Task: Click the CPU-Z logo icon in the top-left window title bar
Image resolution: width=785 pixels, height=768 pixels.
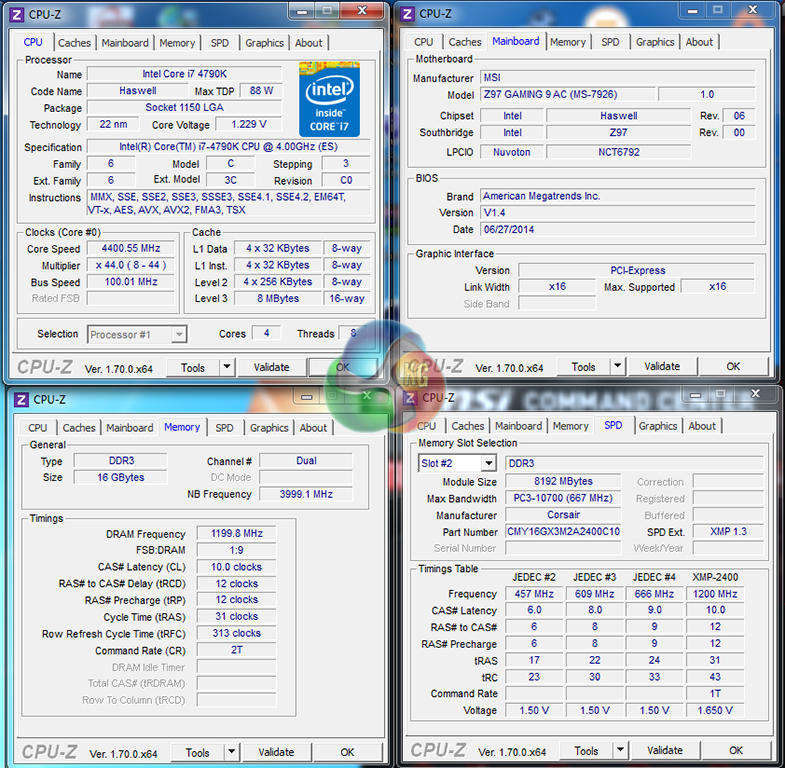Action: coord(17,15)
